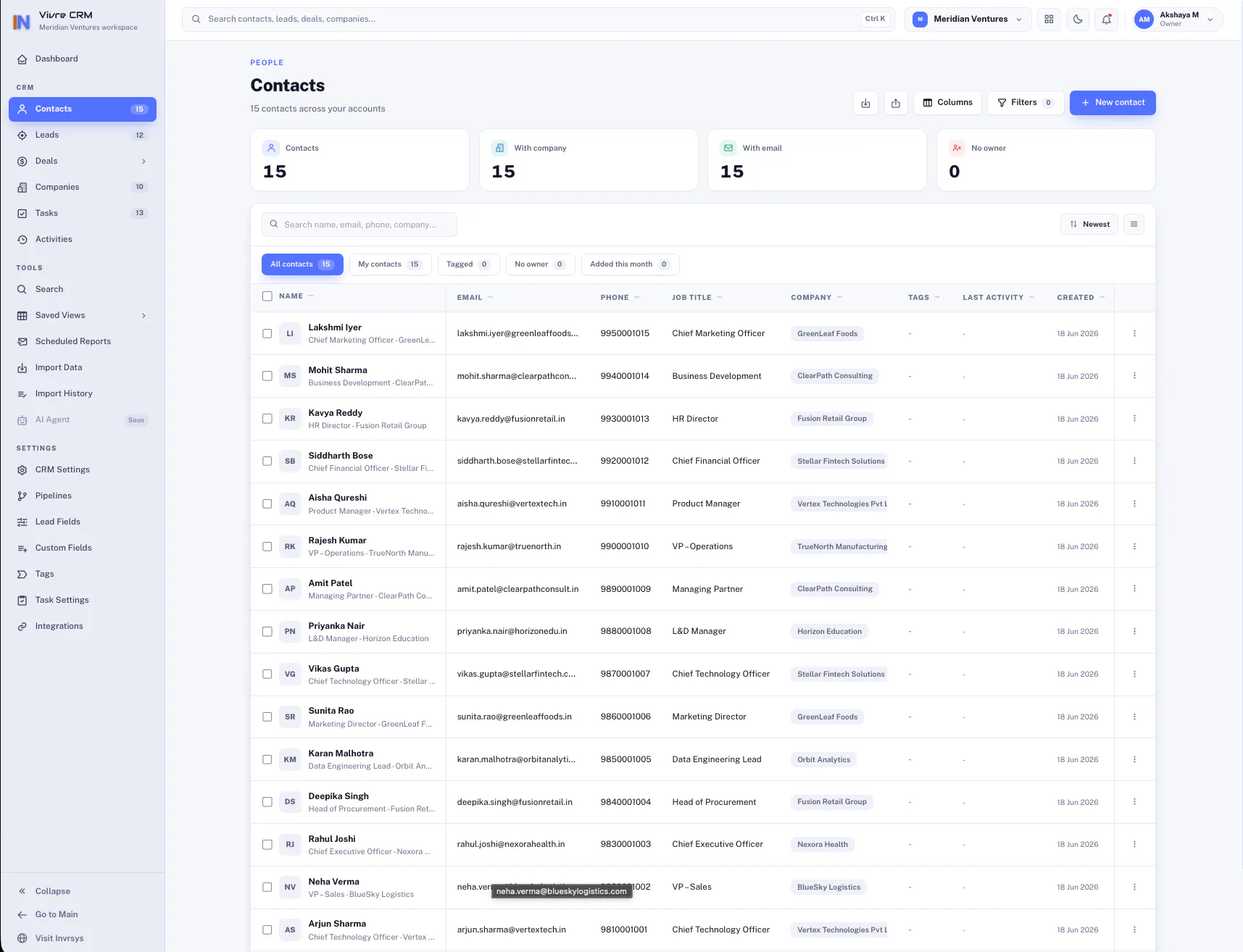The image size is (1243, 952).
Task: Go to Leads in sidebar
Action: [83, 135]
